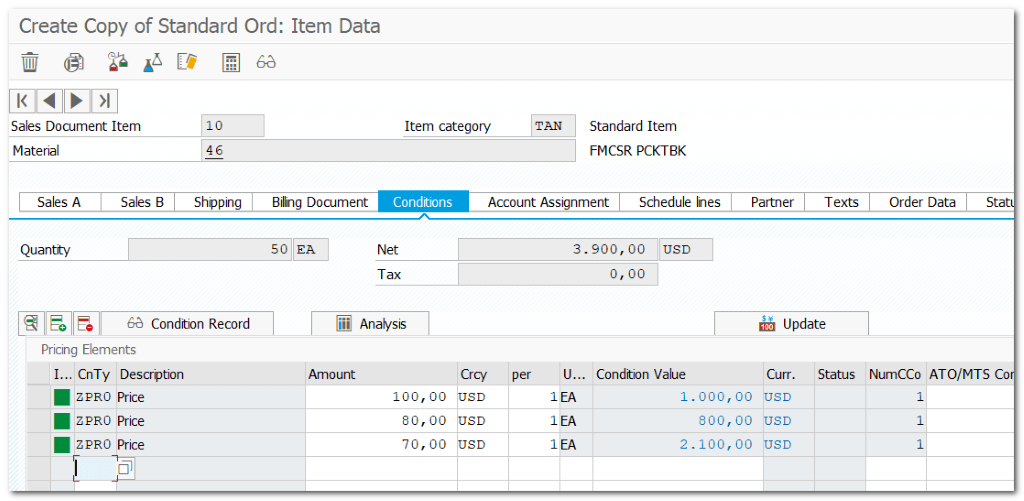Click the trash can delete icon
This screenshot has width=1024, height=501.
(x=30, y=62)
